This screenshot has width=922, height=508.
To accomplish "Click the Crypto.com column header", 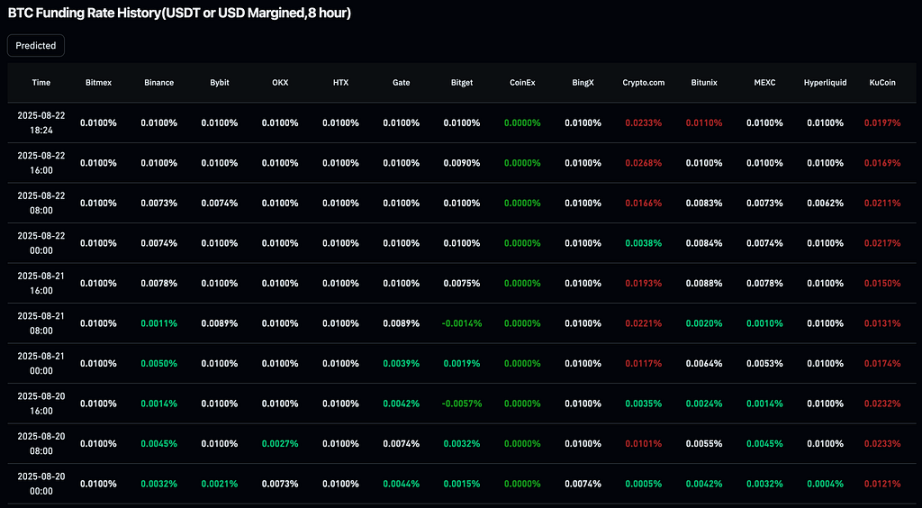I will click(x=643, y=83).
